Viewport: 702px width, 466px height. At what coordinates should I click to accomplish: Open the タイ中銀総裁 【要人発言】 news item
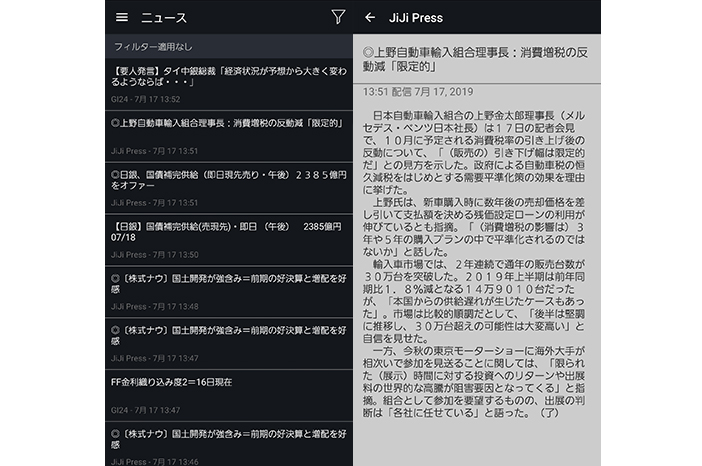point(228,78)
